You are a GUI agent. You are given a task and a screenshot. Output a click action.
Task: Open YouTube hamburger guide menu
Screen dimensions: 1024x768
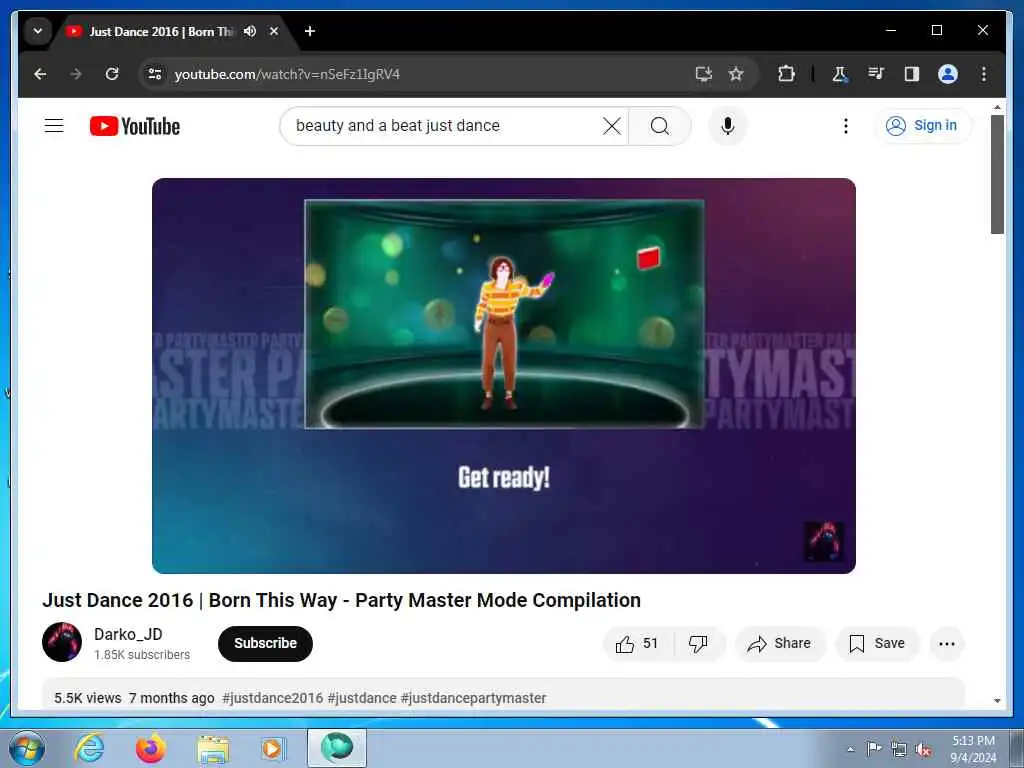[x=54, y=125]
